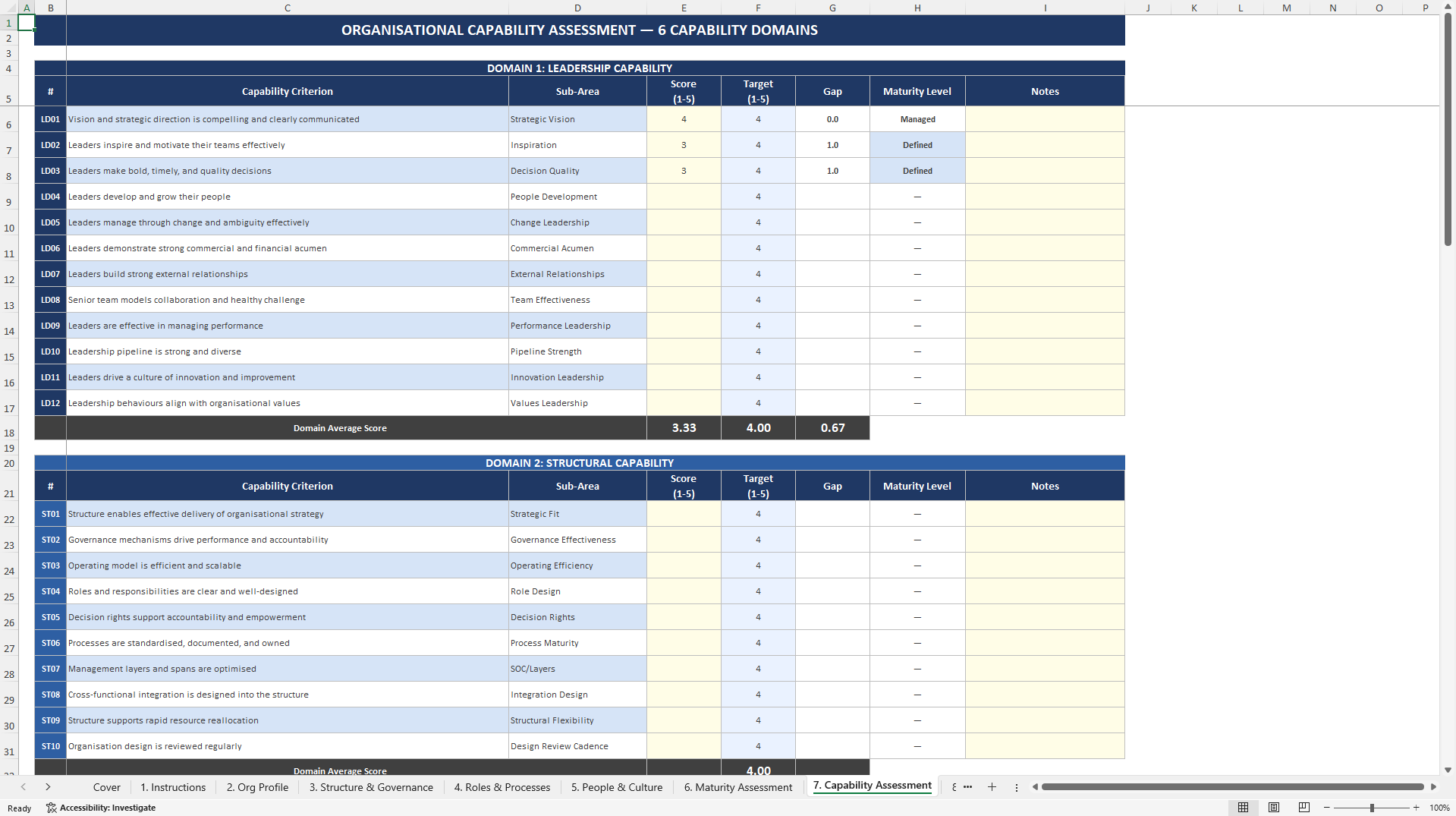Click the "Design Review Cadence" cell

pos(577,746)
